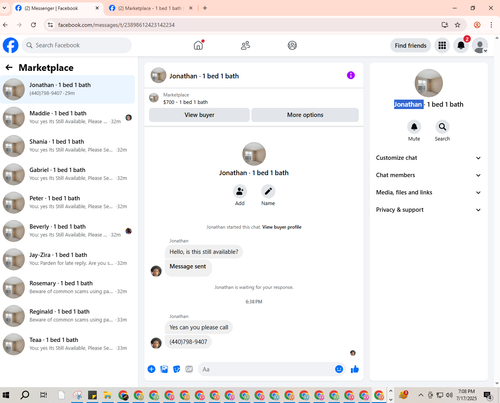Send a thumbs up like
Image resolution: width=500 pixels, height=403 pixels.
click(x=355, y=369)
